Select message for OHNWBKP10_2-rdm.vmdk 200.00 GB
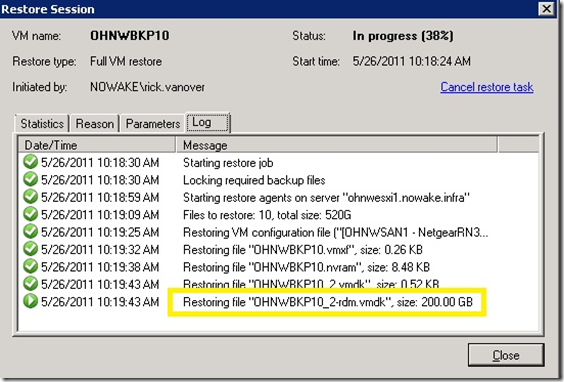Viewport: 564px width, 382px height. point(328,302)
